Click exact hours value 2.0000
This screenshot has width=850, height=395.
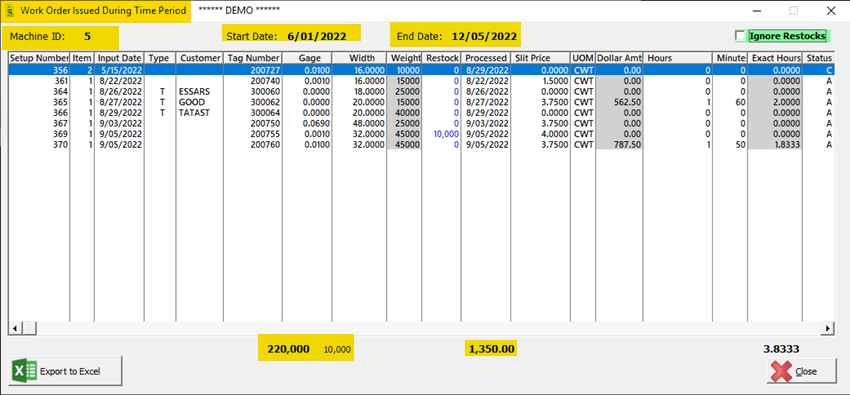(786, 101)
